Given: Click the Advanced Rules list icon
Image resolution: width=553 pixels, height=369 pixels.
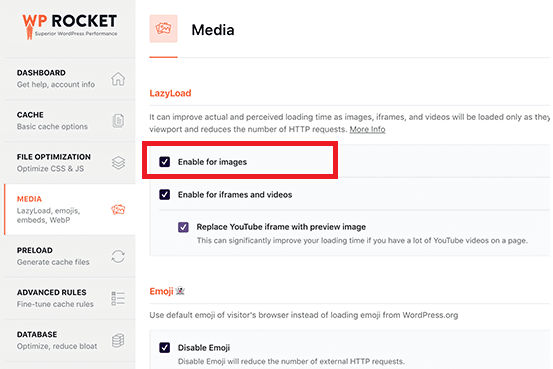Looking at the screenshot, I should (x=118, y=298).
